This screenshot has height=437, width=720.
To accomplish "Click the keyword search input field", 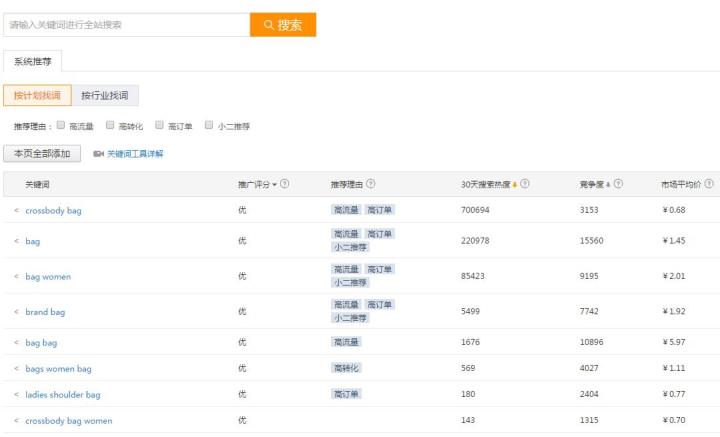I will [126, 25].
